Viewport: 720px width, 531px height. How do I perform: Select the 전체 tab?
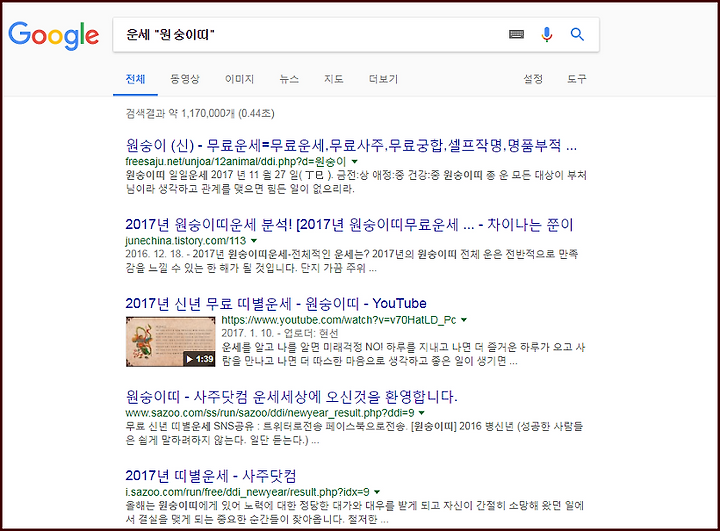[135, 79]
